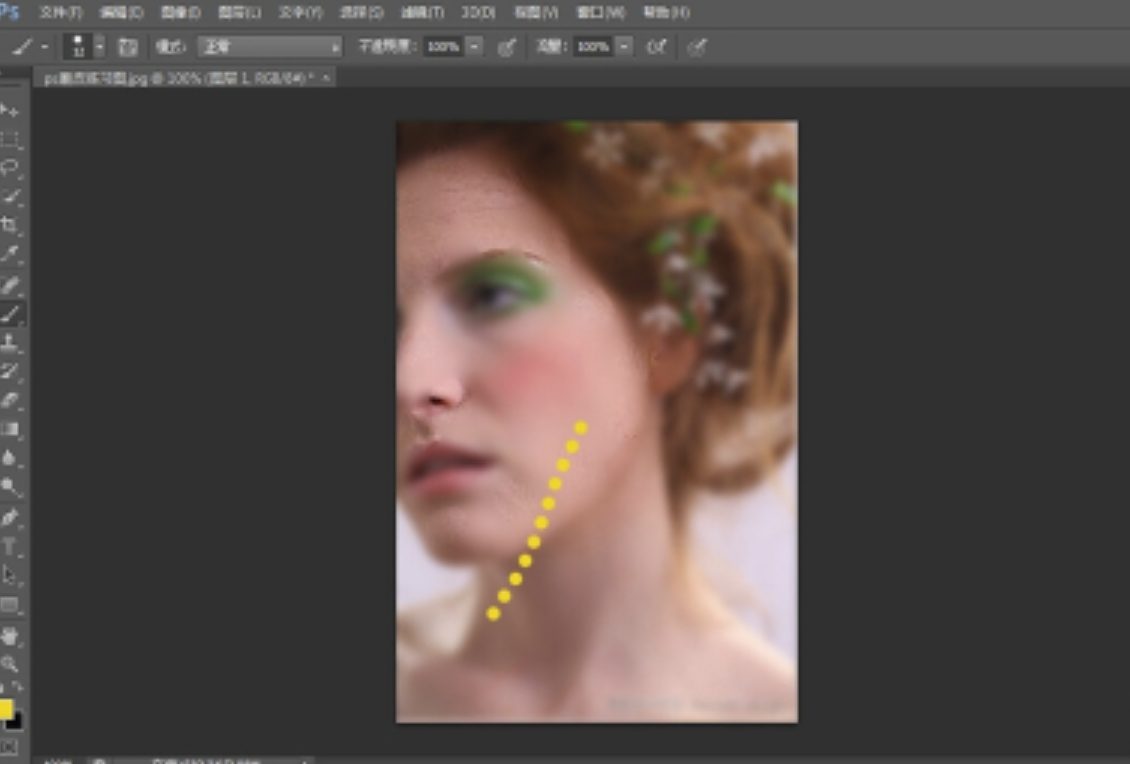
Task: Open the 滤镜(T) Filter menu
Action: click(422, 13)
